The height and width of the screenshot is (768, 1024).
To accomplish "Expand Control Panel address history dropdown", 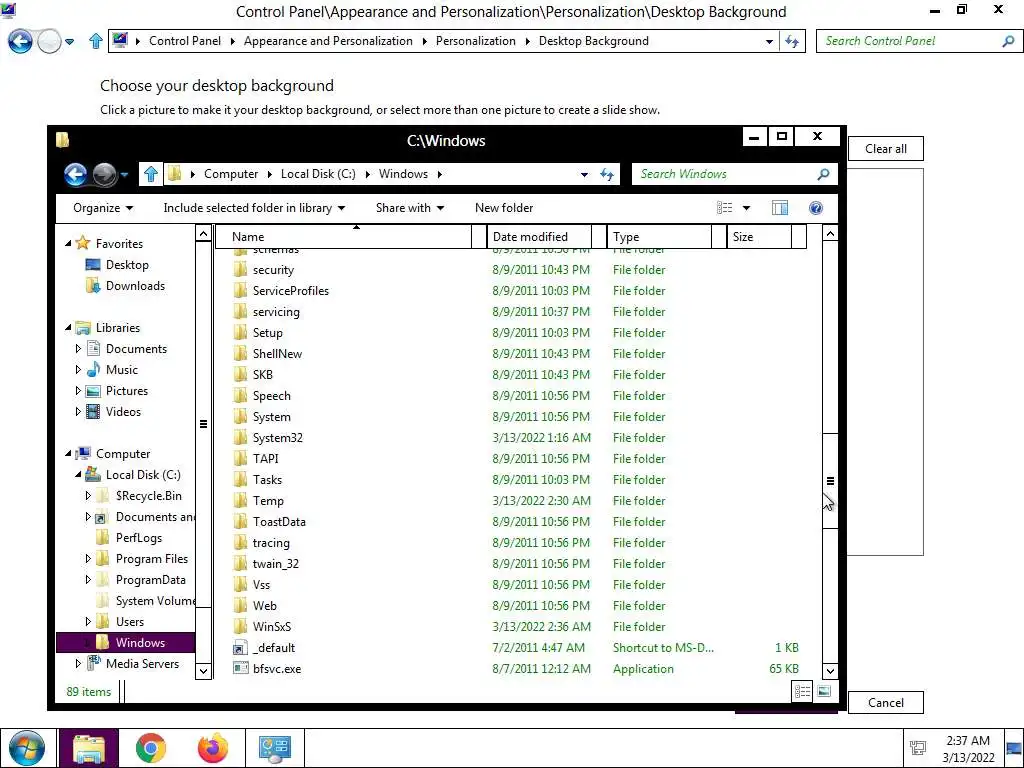I will tap(769, 41).
